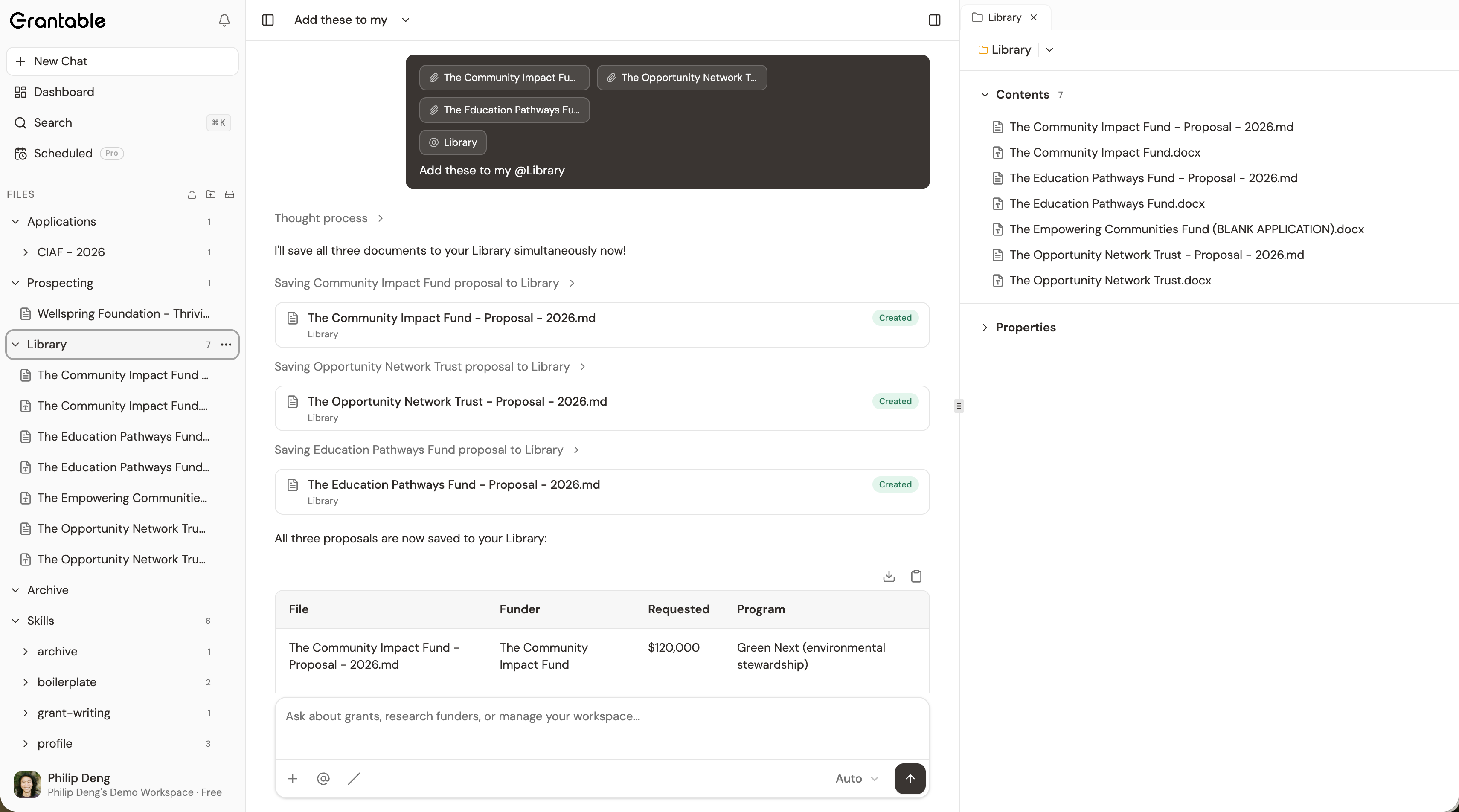Screen dimensions: 1459x812
Task: Click the notifications bell icon
Action: (x=224, y=20)
